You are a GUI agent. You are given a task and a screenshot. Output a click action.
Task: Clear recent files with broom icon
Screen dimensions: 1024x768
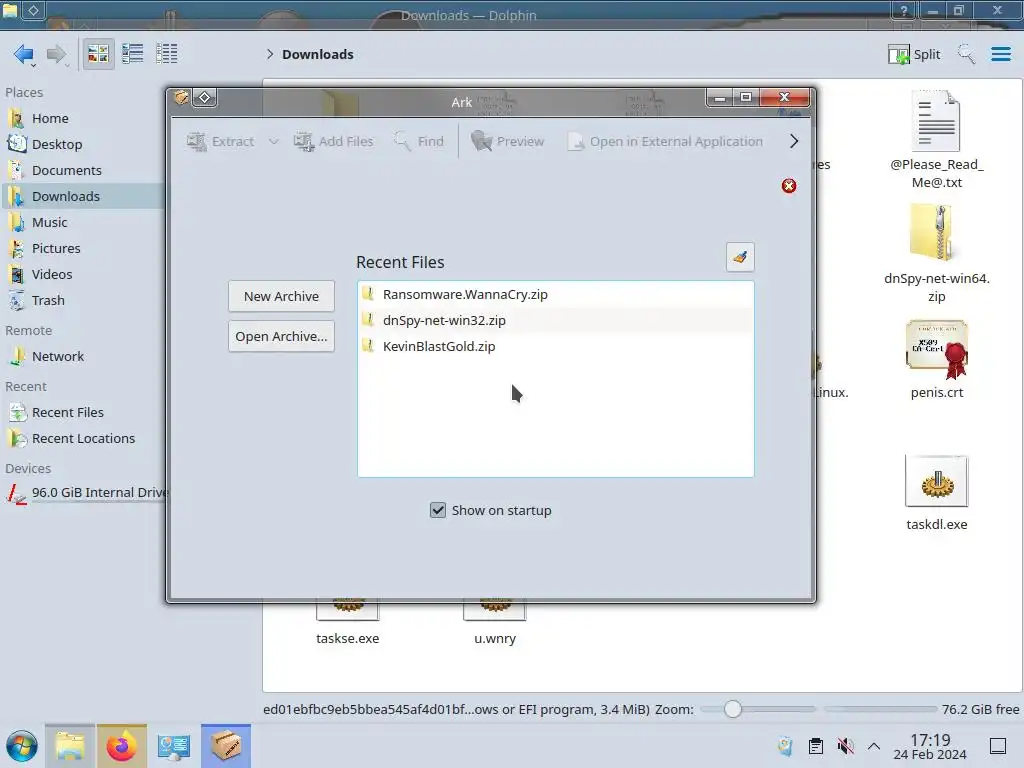(x=740, y=257)
